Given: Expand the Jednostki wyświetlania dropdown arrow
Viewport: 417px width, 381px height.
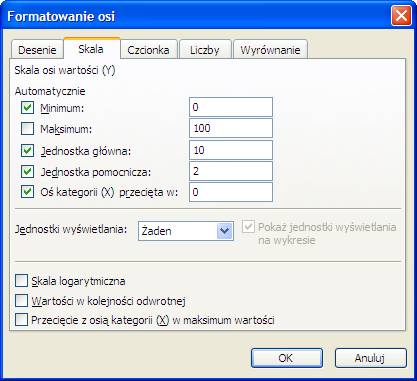Looking at the screenshot, I should point(224,231).
